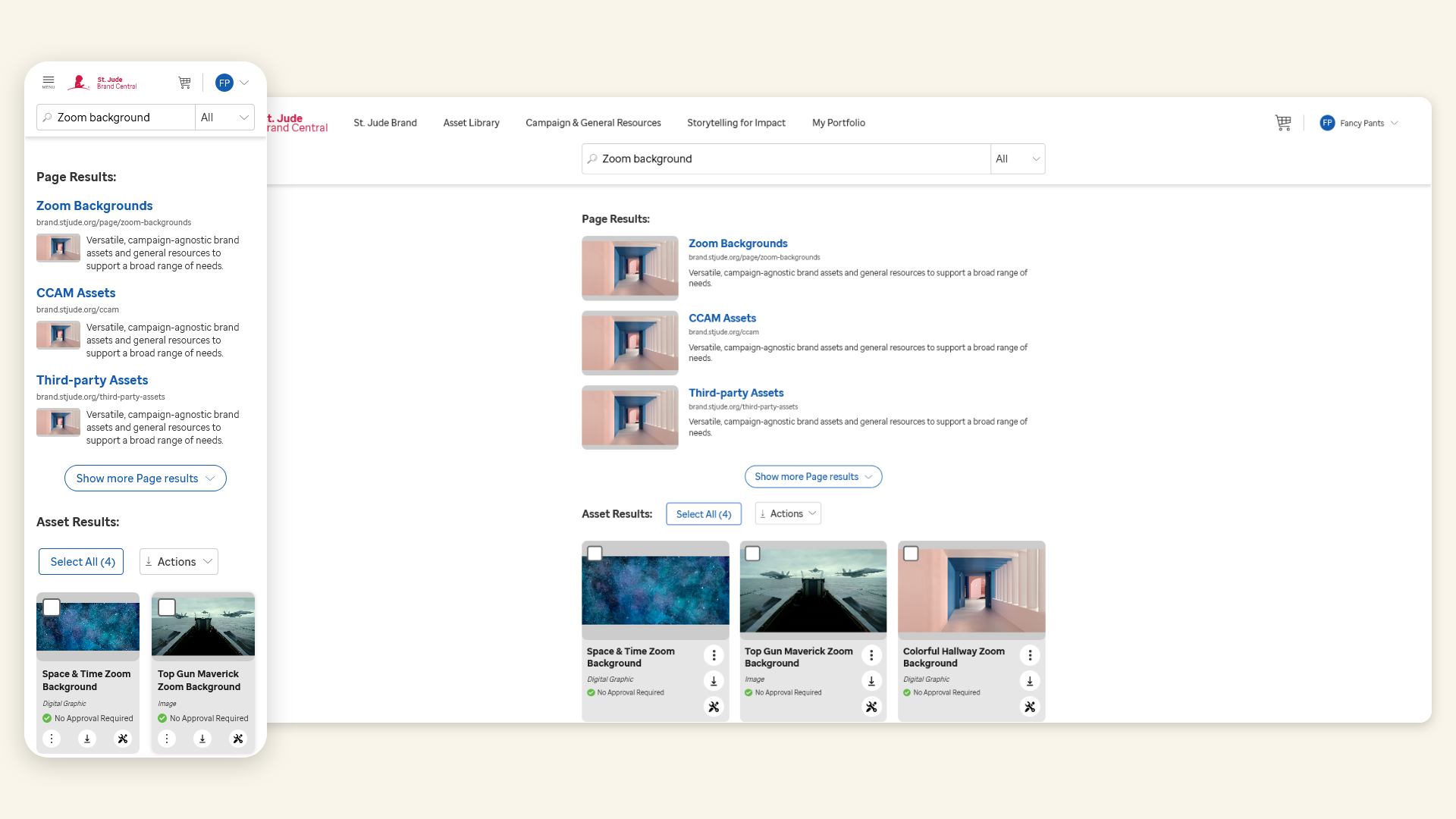
Task: Select the Colorful Hallway asset checkbox
Action: pyautogui.click(x=911, y=554)
